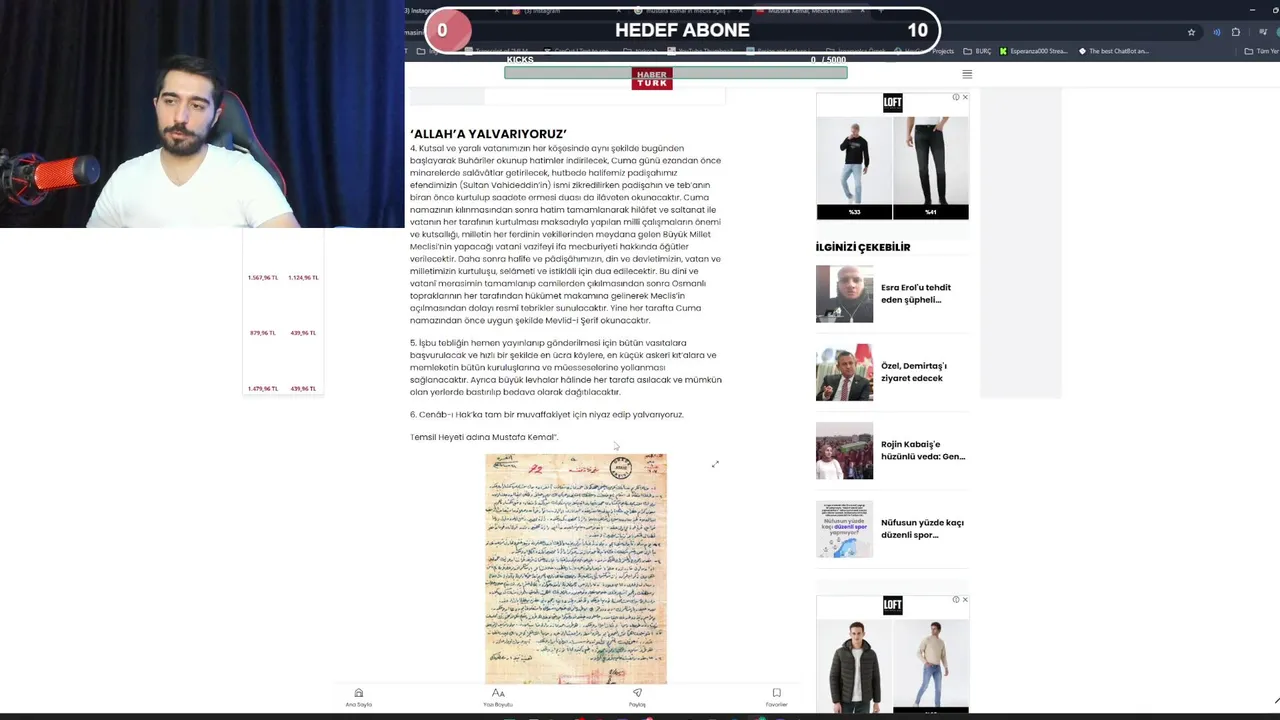Close the top LOFT advertisement
Image resolution: width=1280 pixels, height=720 pixels.
965,97
